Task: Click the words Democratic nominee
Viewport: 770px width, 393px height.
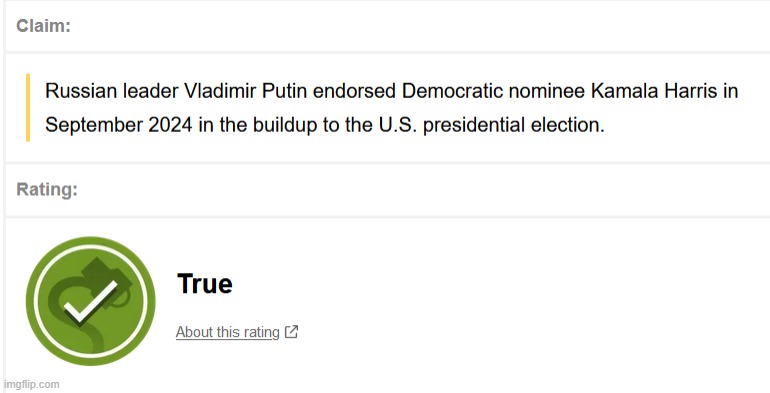Action: pyautogui.click(x=494, y=91)
